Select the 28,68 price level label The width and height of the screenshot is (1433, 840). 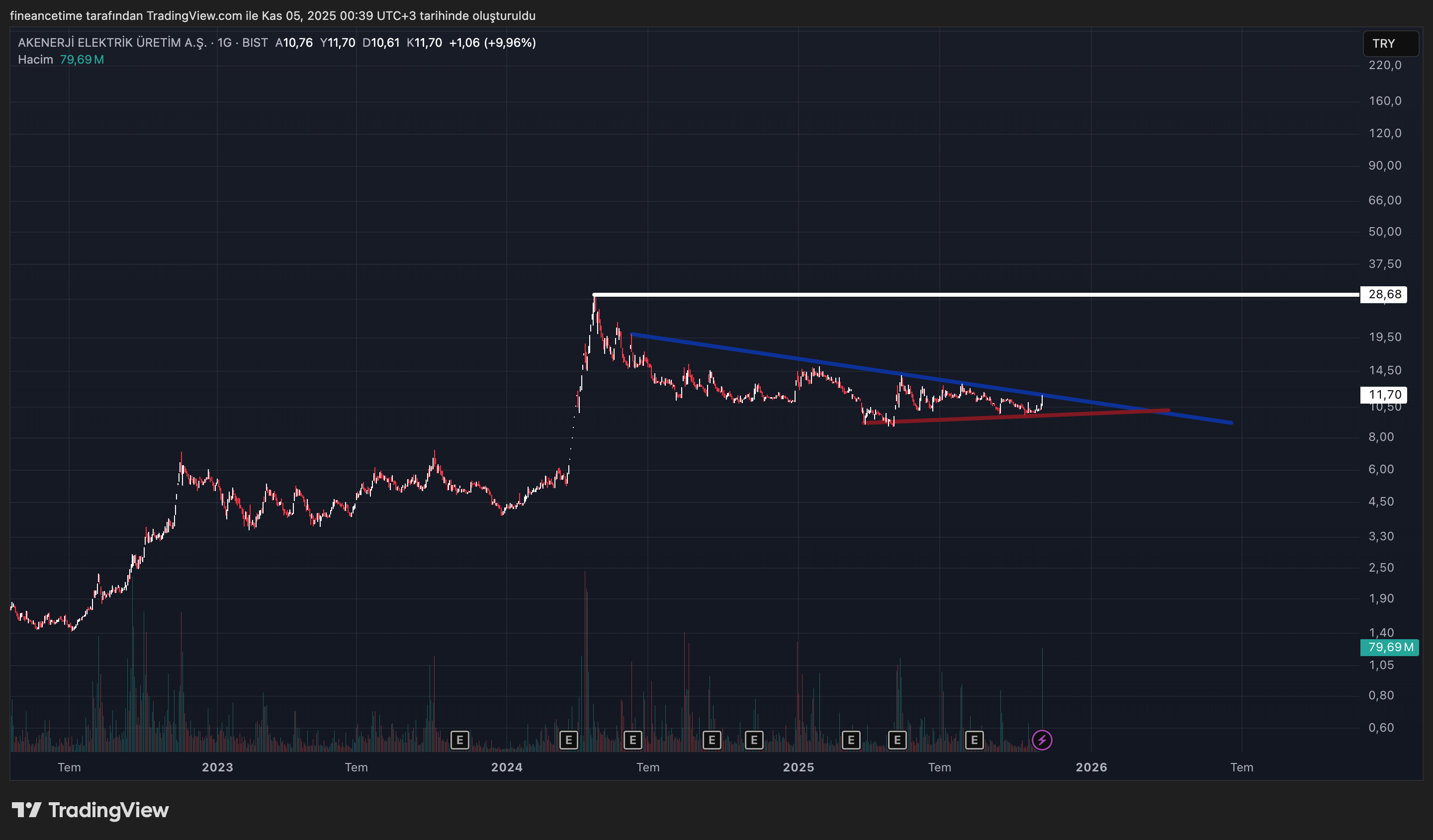(x=1384, y=294)
